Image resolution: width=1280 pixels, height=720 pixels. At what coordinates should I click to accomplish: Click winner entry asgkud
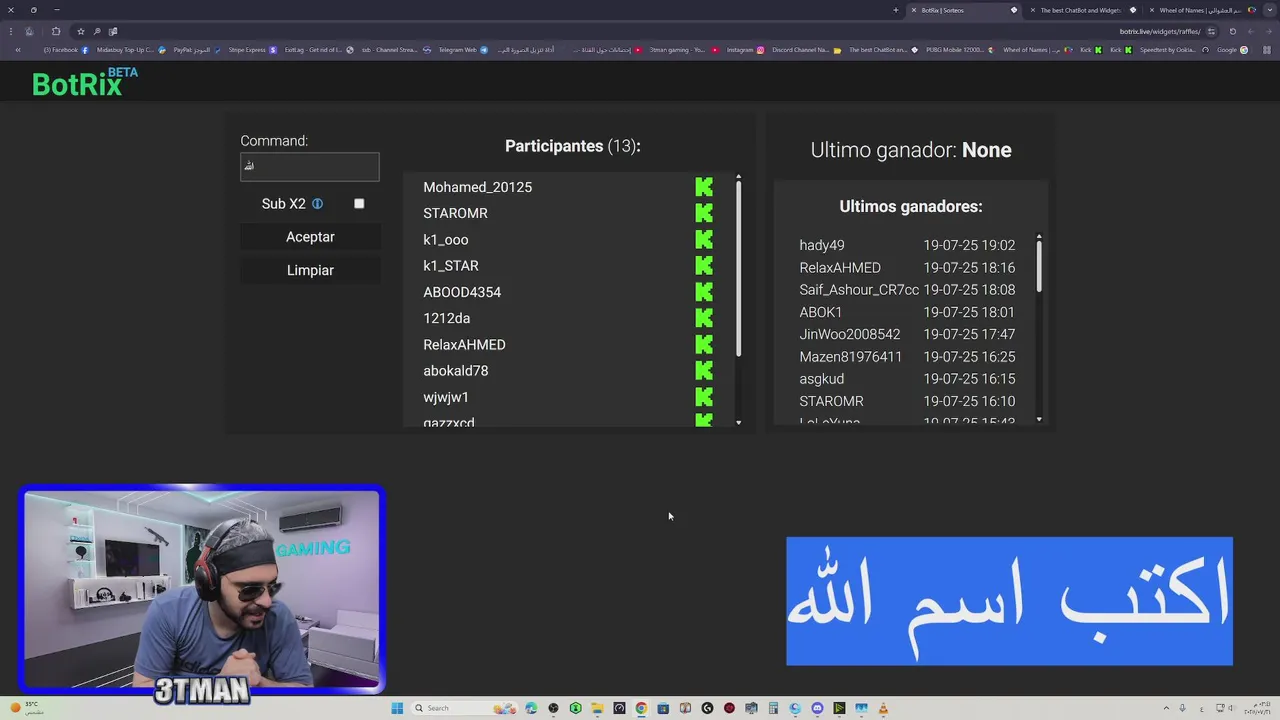tap(822, 379)
